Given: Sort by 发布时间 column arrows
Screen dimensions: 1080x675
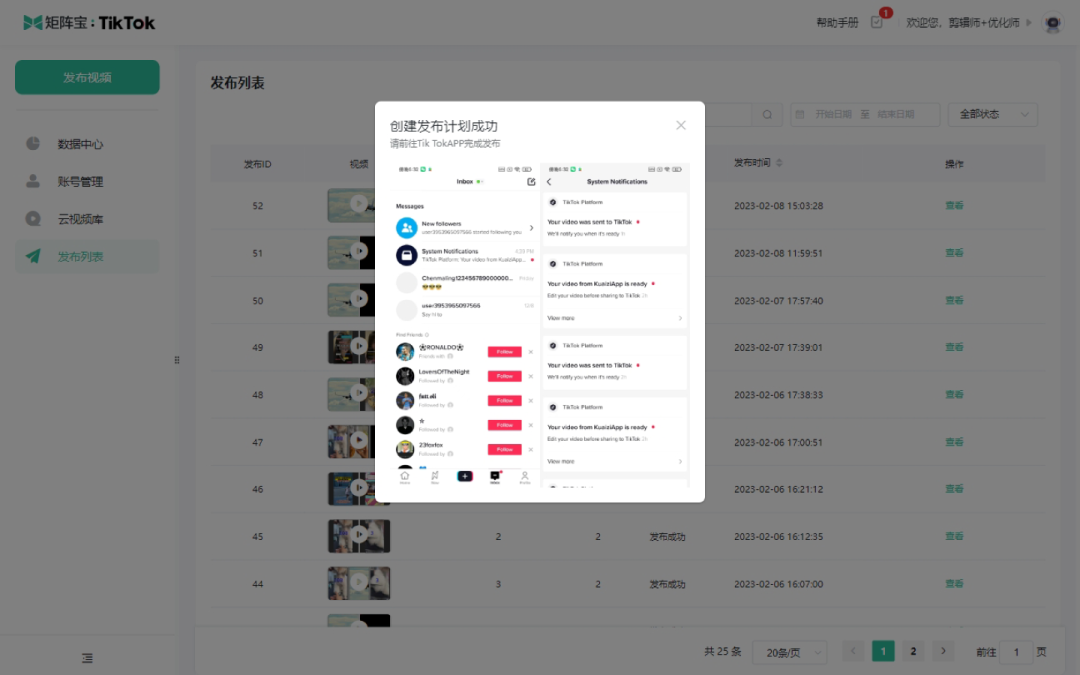Looking at the screenshot, I should coord(779,163).
